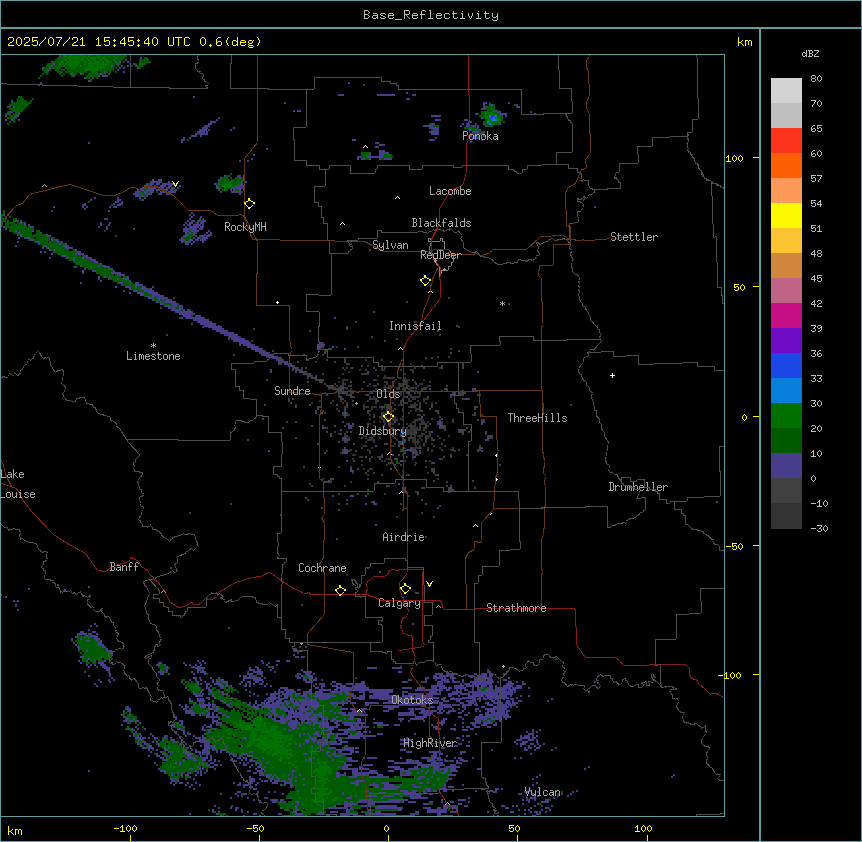Click the Lacombe city label
The width and height of the screenshot is (862, 842).
[450, 191]
